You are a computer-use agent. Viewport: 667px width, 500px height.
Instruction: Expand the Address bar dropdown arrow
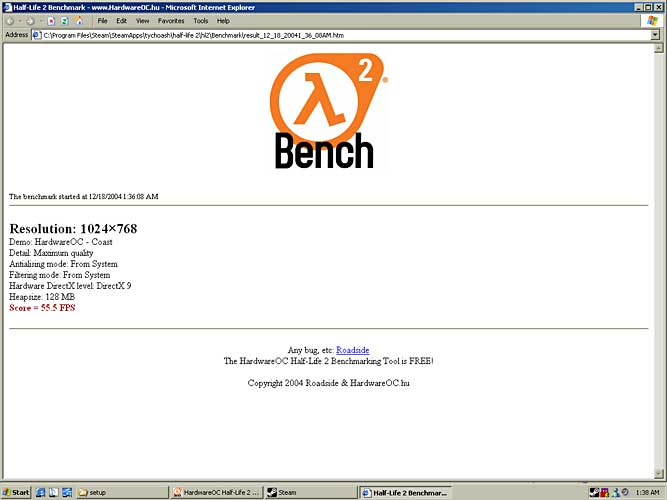(655, 35)
